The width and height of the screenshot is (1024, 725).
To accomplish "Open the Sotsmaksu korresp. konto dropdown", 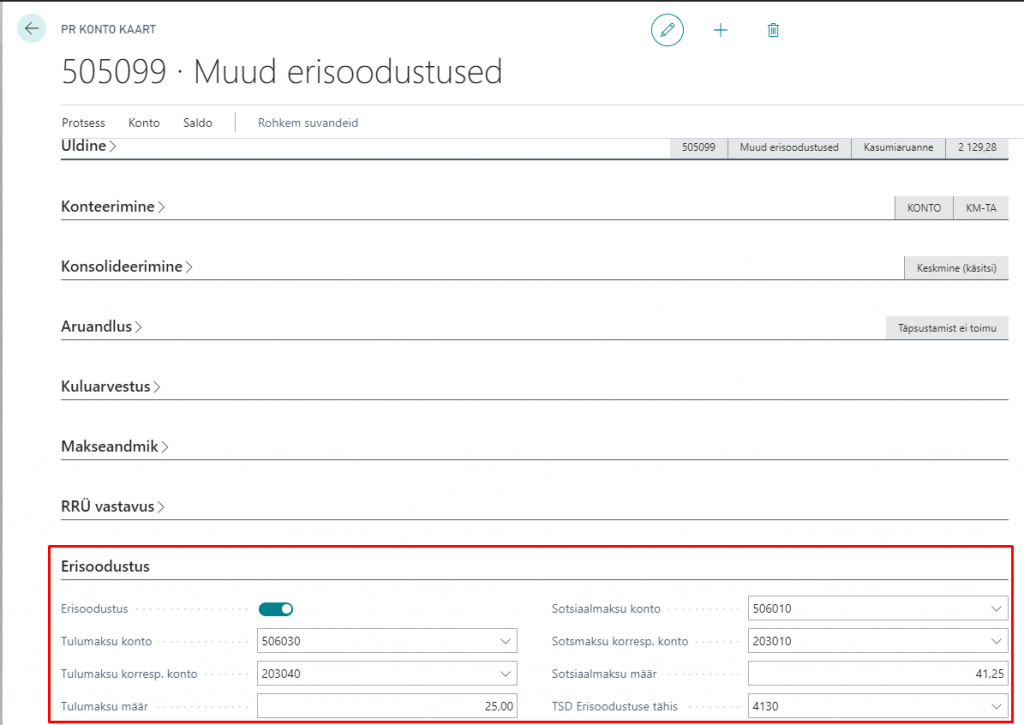I will [x=996, y=641].
